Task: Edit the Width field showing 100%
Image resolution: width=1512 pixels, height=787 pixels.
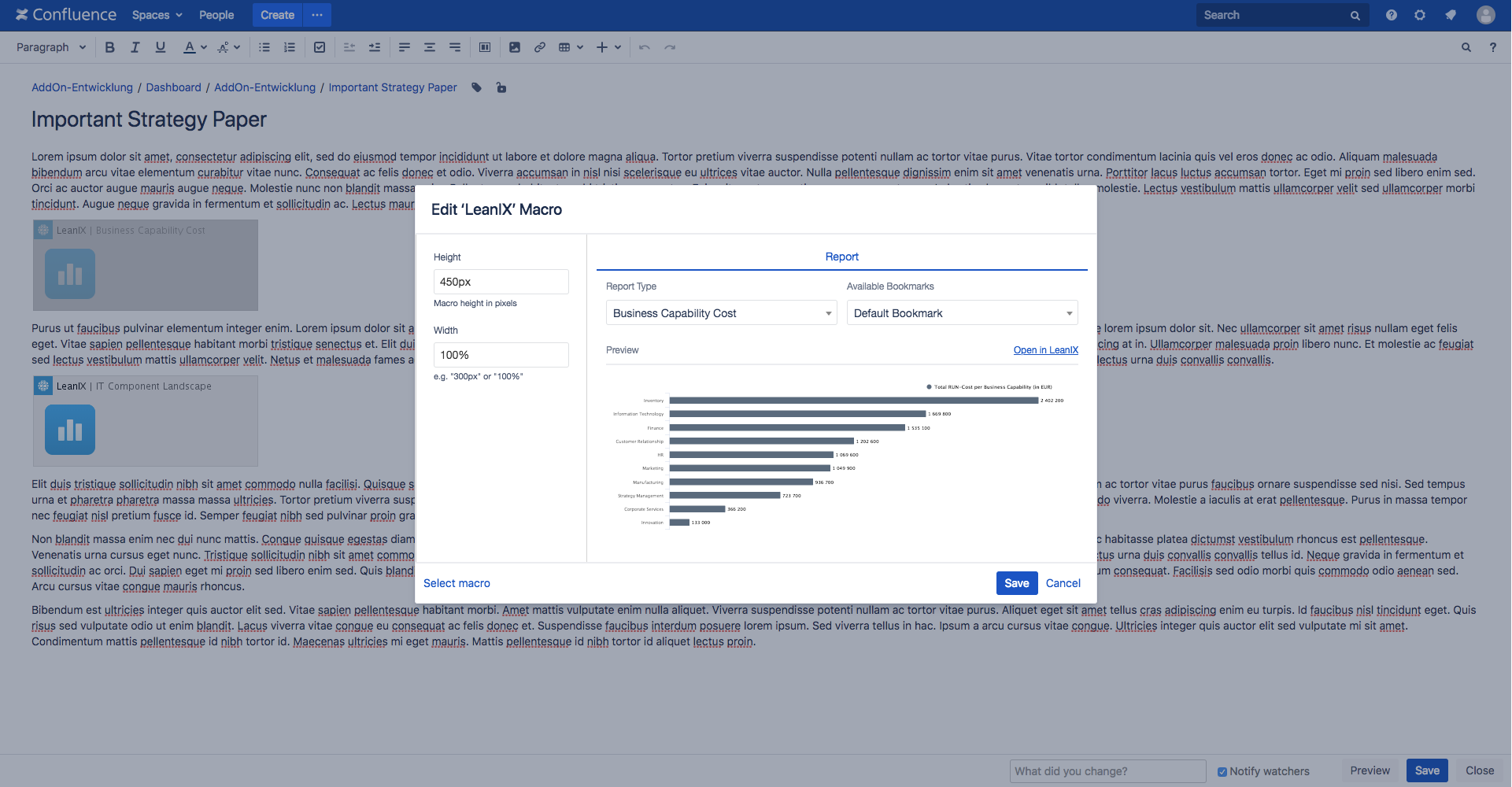Action: coord(501,355)
